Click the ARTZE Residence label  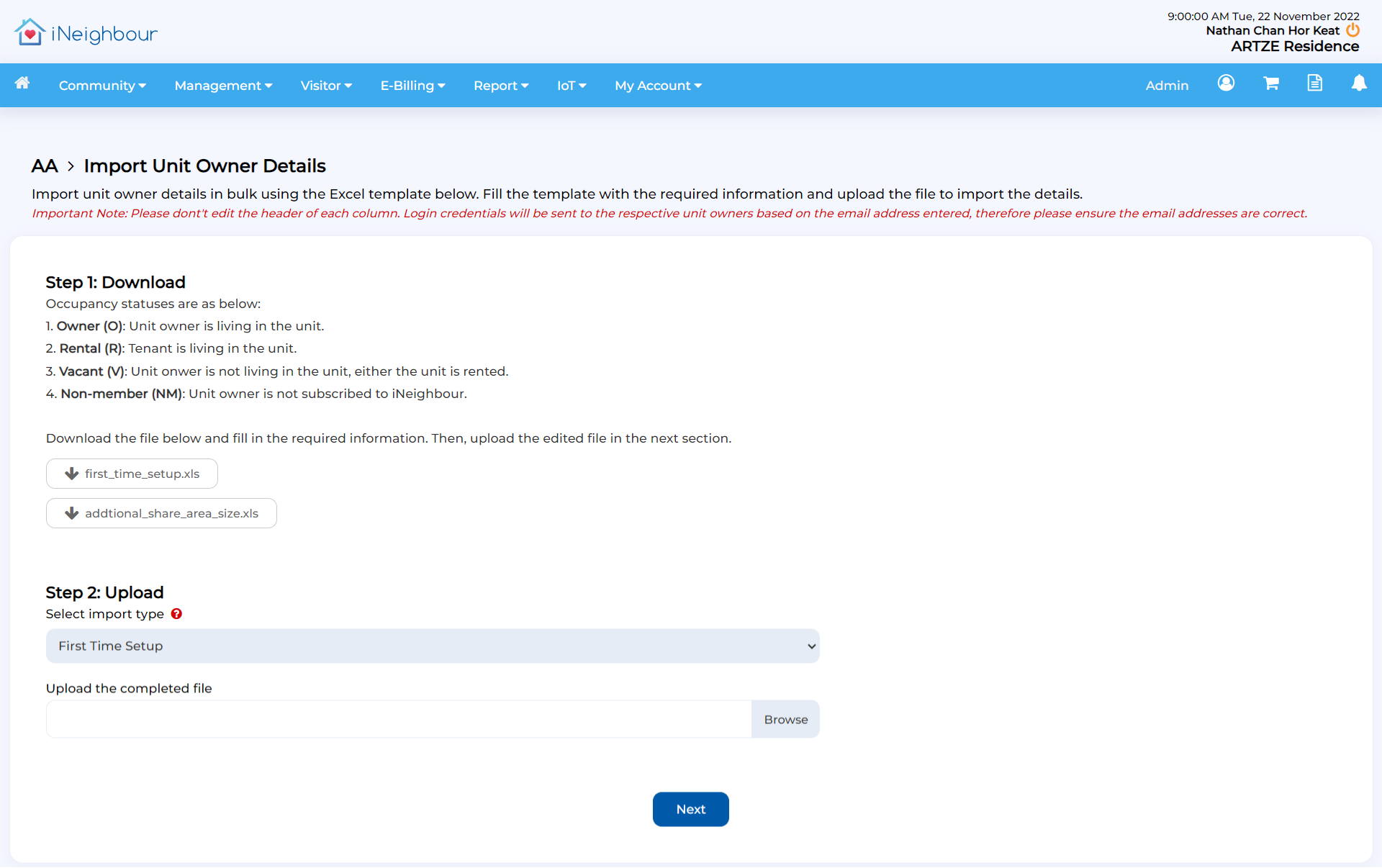1294,46
